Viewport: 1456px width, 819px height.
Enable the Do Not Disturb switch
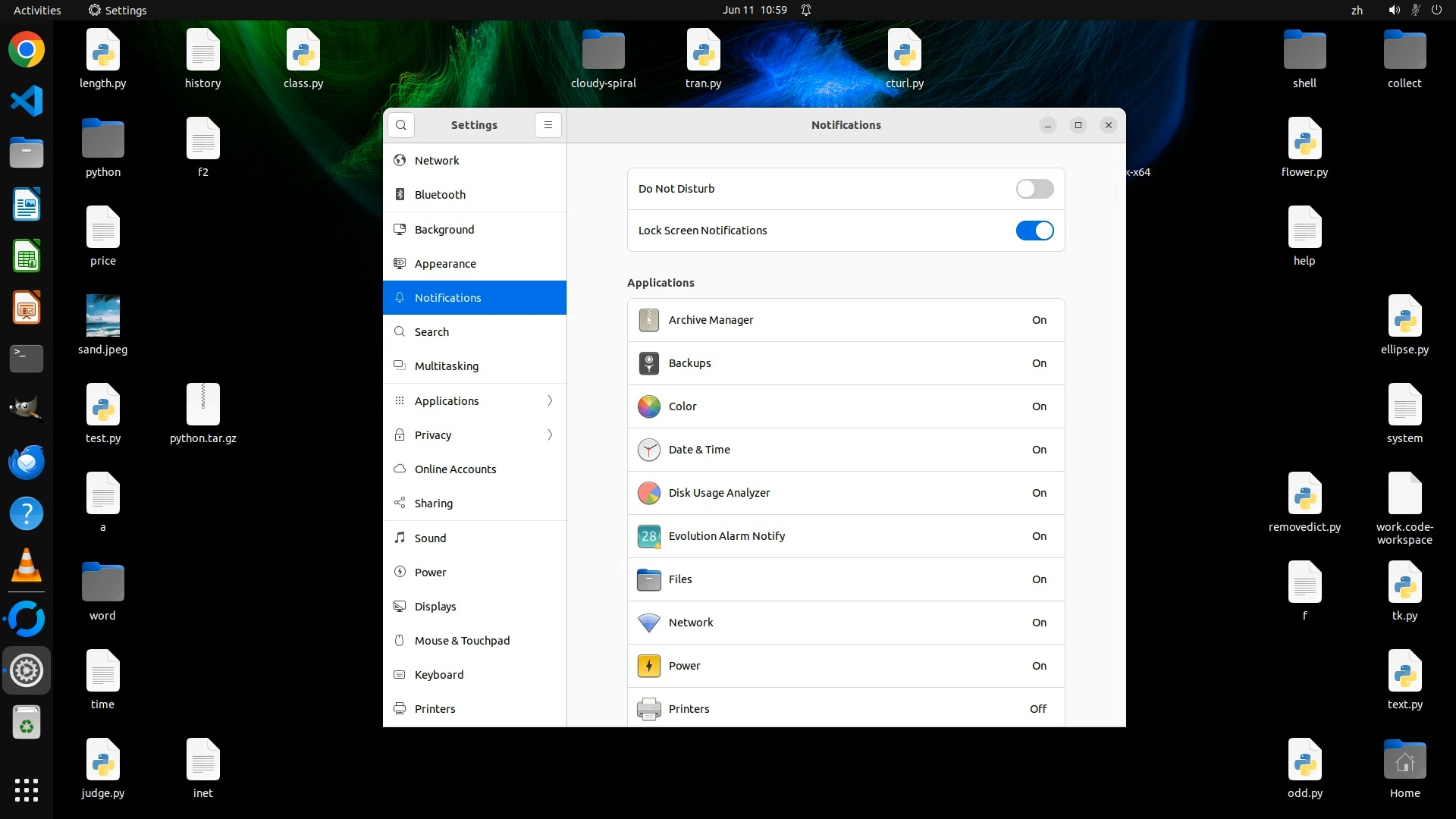[x=1034, y=189]
